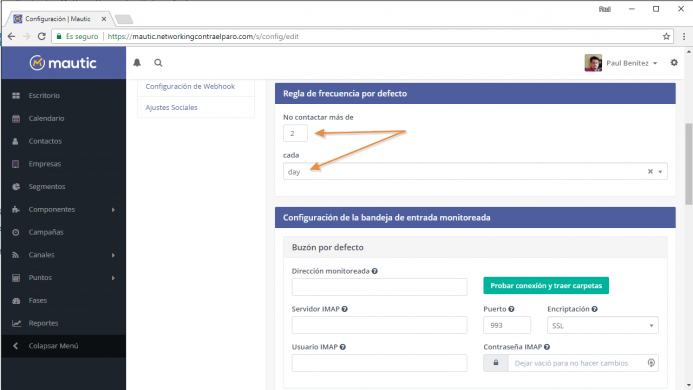Open Configuración de Webhook settings
693x390 pixels.
click(x=190, y=86)
